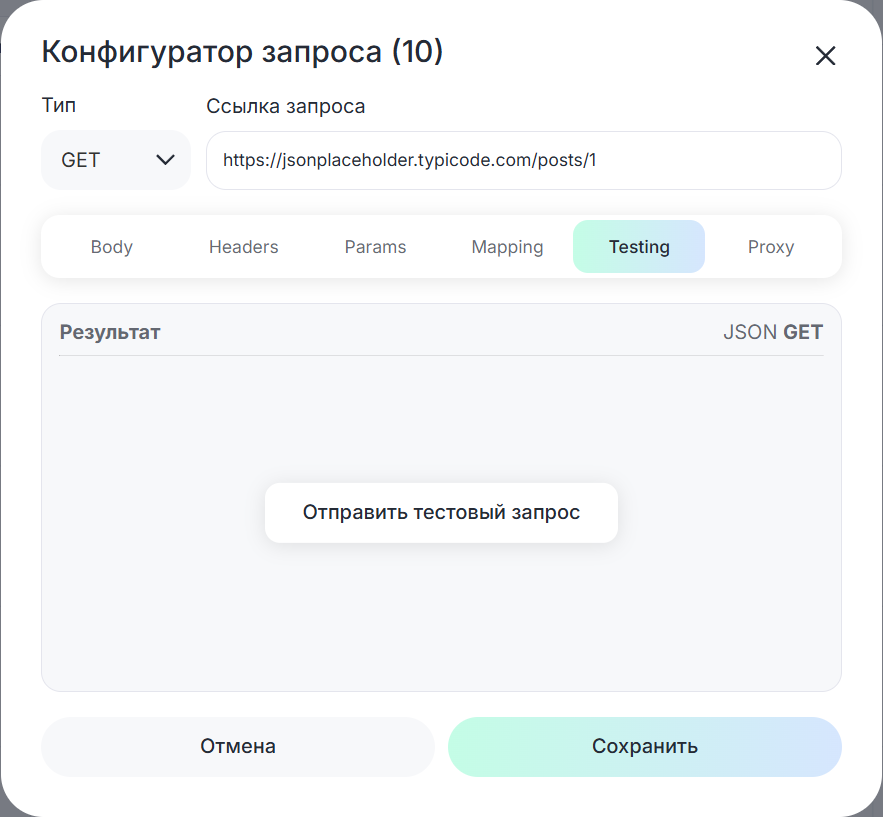Select the Mapping tab
Image resolution: width=883 pixels, height=817 pixels.
tap(507, 247)
